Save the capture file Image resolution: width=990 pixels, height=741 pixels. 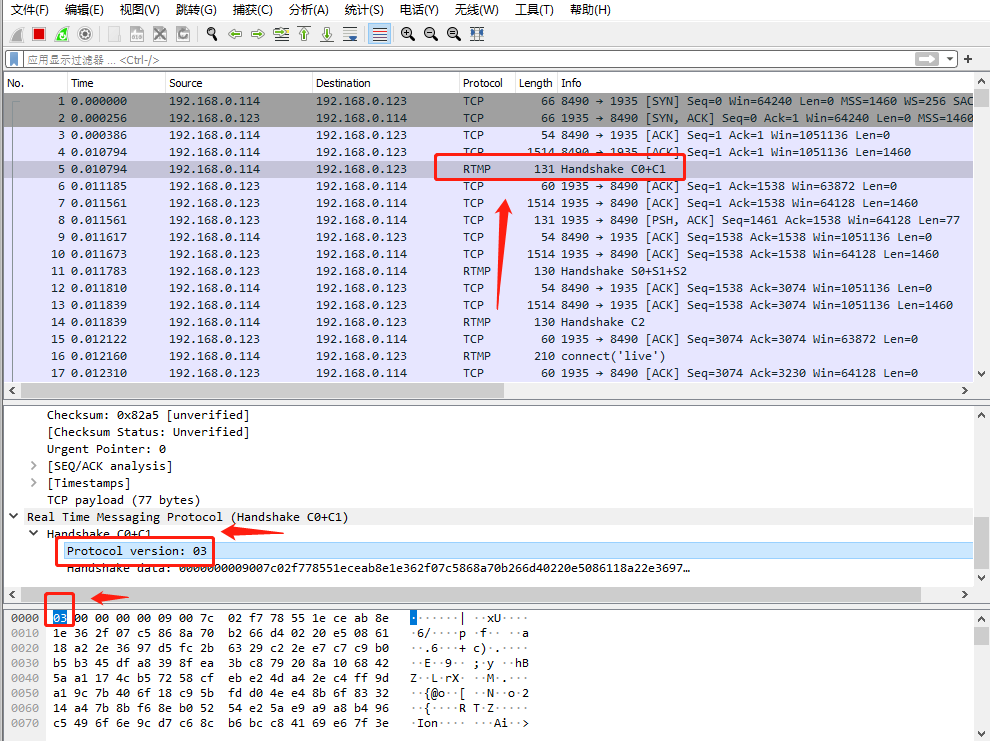tap(137, 34)
